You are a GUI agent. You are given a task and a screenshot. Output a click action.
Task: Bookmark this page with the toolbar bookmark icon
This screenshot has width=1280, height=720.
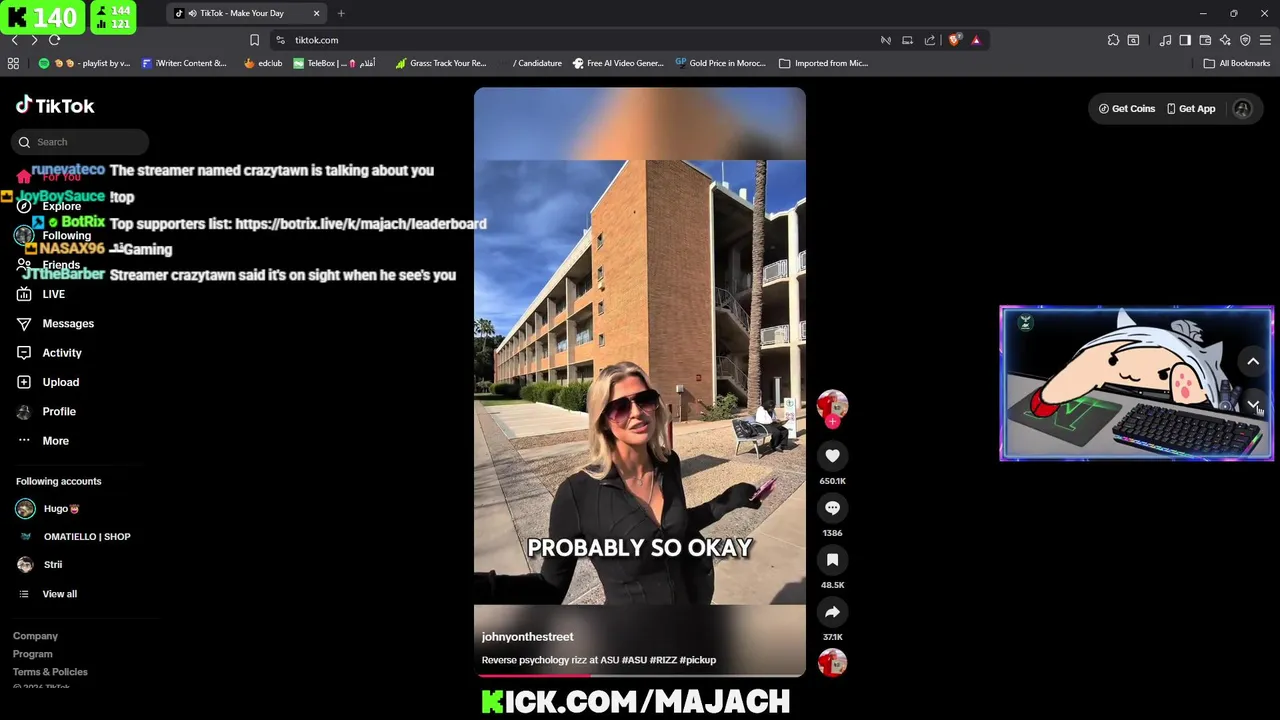point(254,40)
